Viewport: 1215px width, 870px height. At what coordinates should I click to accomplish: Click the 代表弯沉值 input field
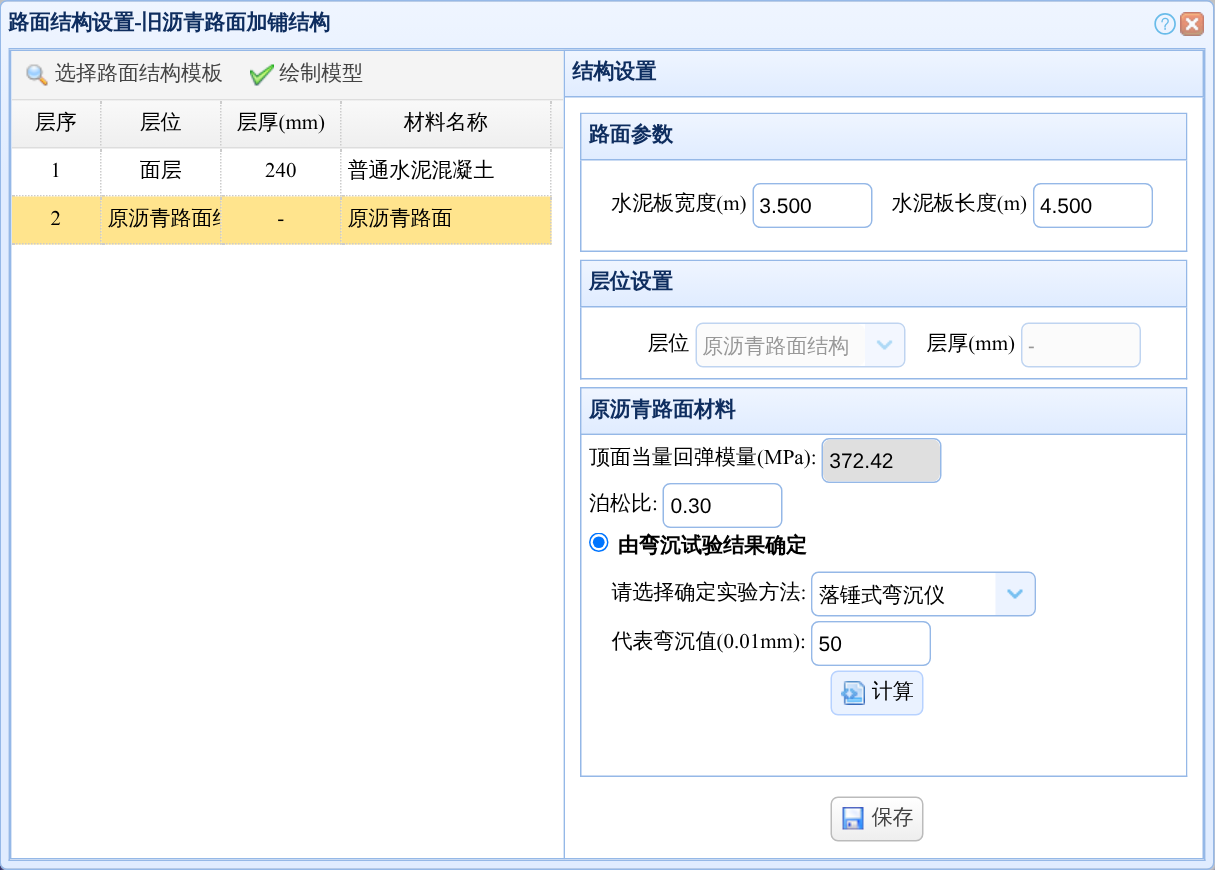coord(871,644)
